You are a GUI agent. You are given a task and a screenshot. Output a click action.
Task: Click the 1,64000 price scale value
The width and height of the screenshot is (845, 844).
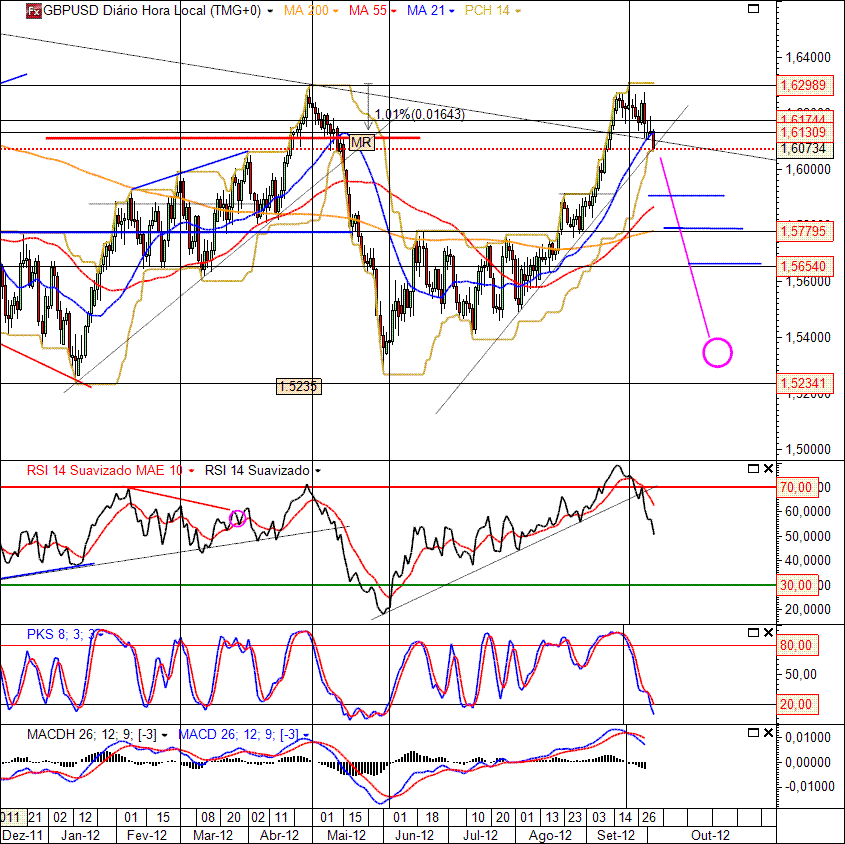tap(808, 57)
